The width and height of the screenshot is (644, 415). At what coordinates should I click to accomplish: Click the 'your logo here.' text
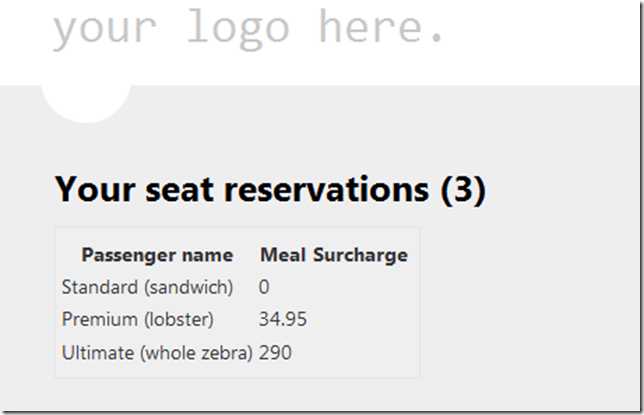coord(248,30)
